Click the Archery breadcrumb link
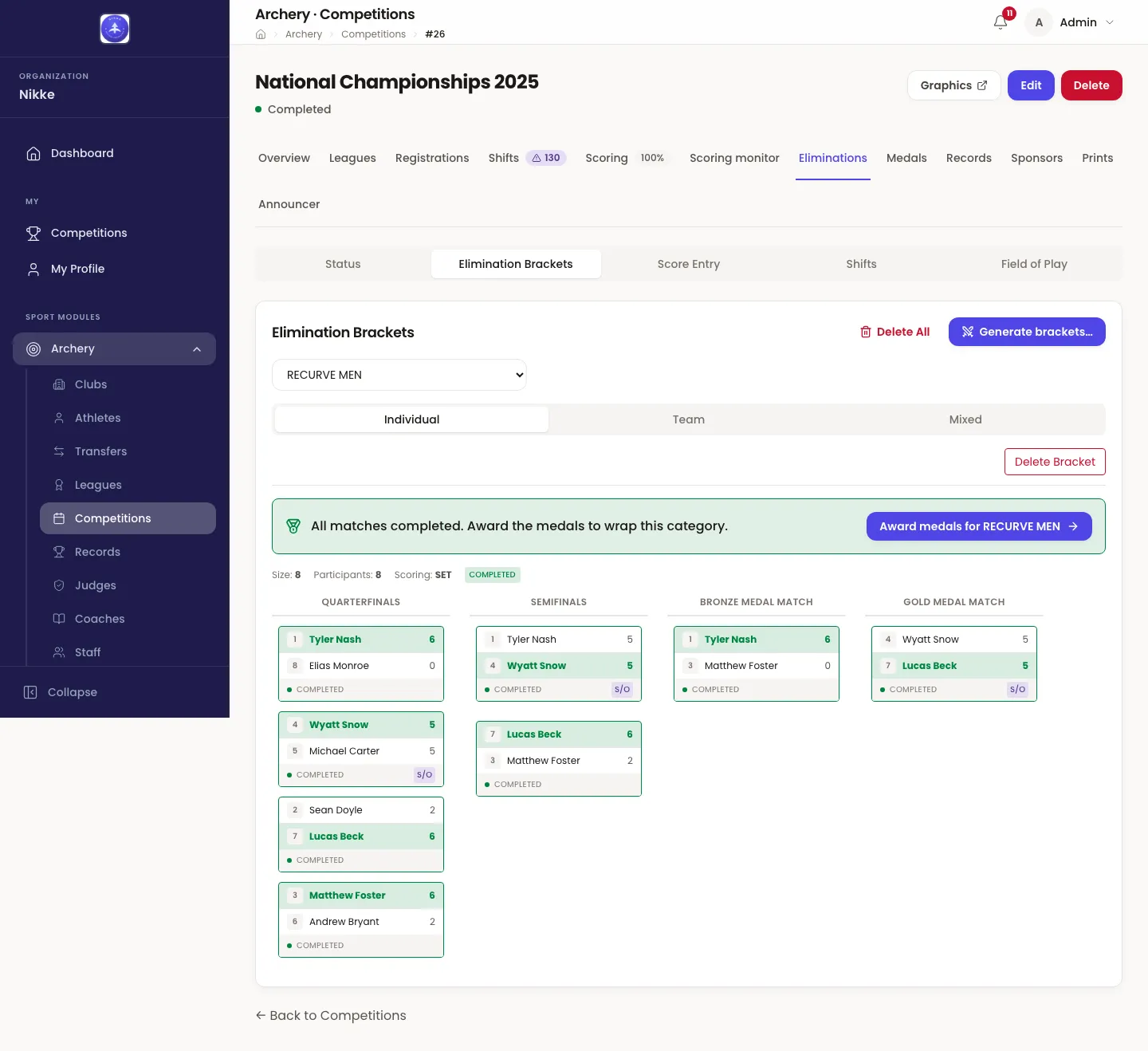Image resolution: width=1148 pixels, height=1051 pixels. (304, 34)
